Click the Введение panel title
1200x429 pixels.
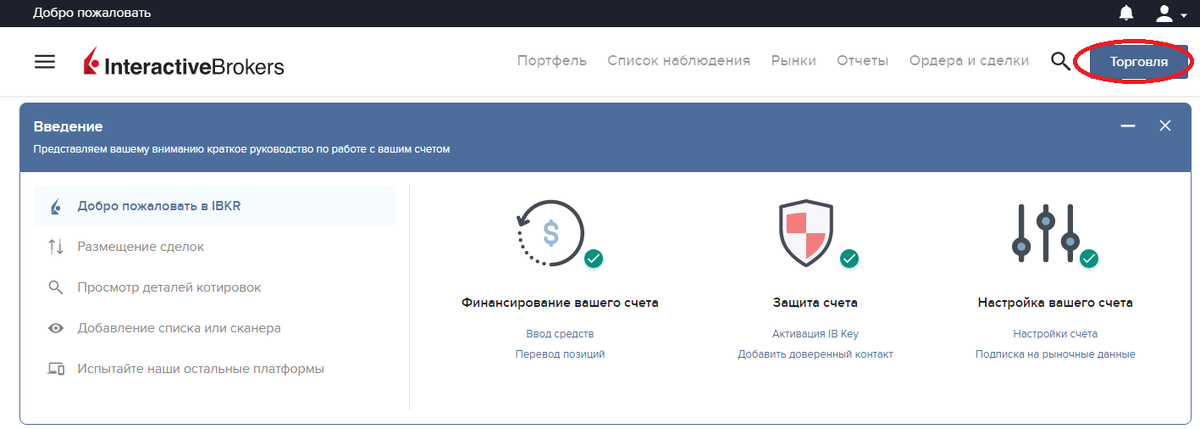pos(68,127)
